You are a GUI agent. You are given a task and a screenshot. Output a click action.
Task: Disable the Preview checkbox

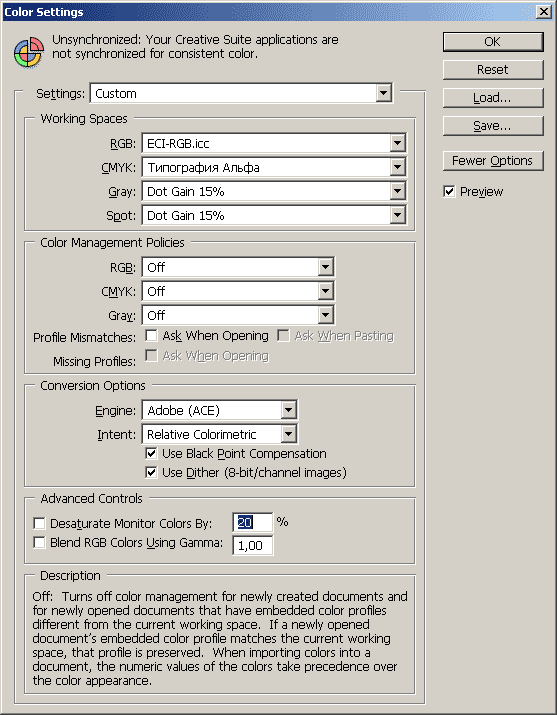(x=449, y=192)
